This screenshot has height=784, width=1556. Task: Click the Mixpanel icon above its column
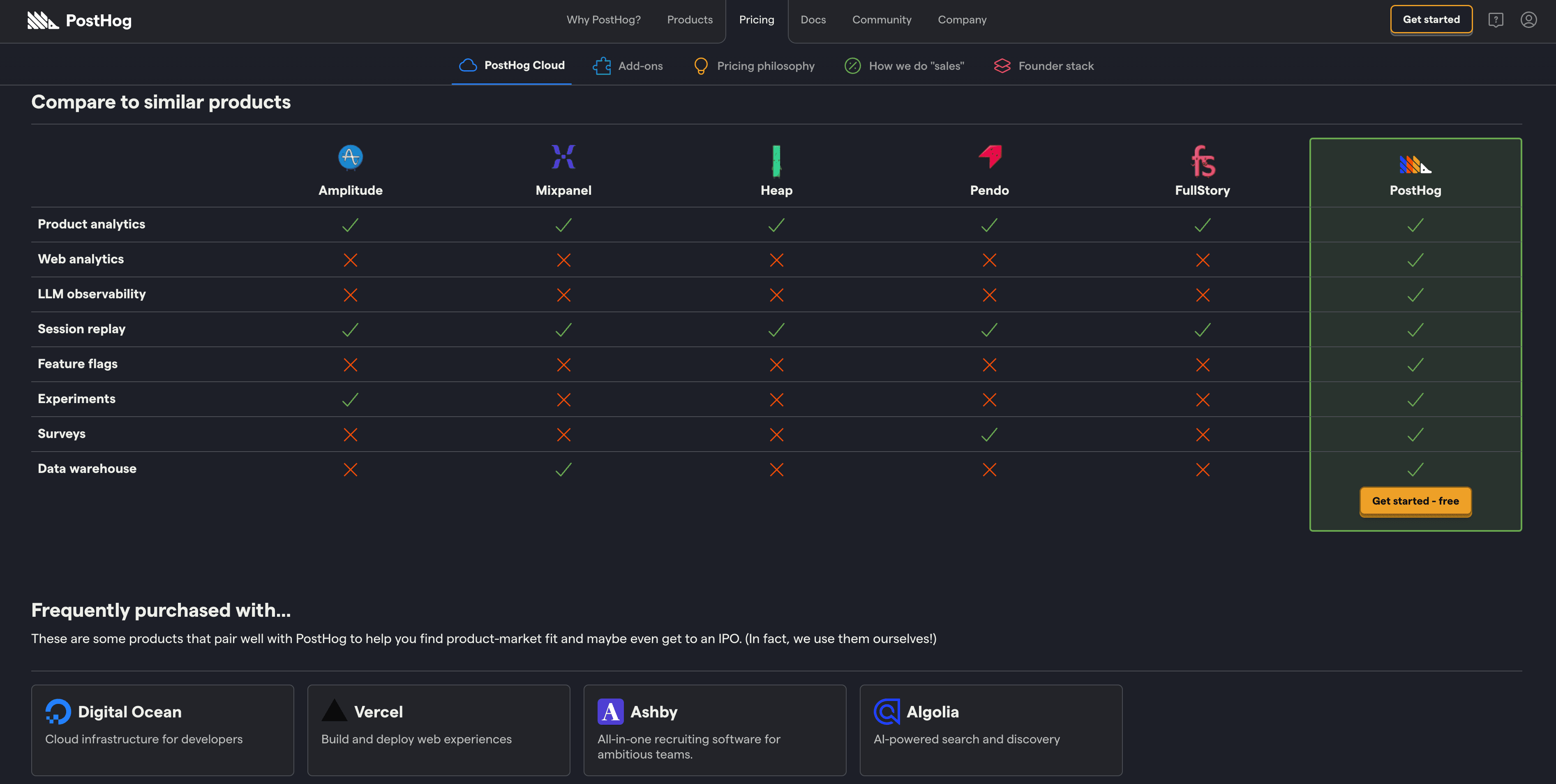click(563, 157)
